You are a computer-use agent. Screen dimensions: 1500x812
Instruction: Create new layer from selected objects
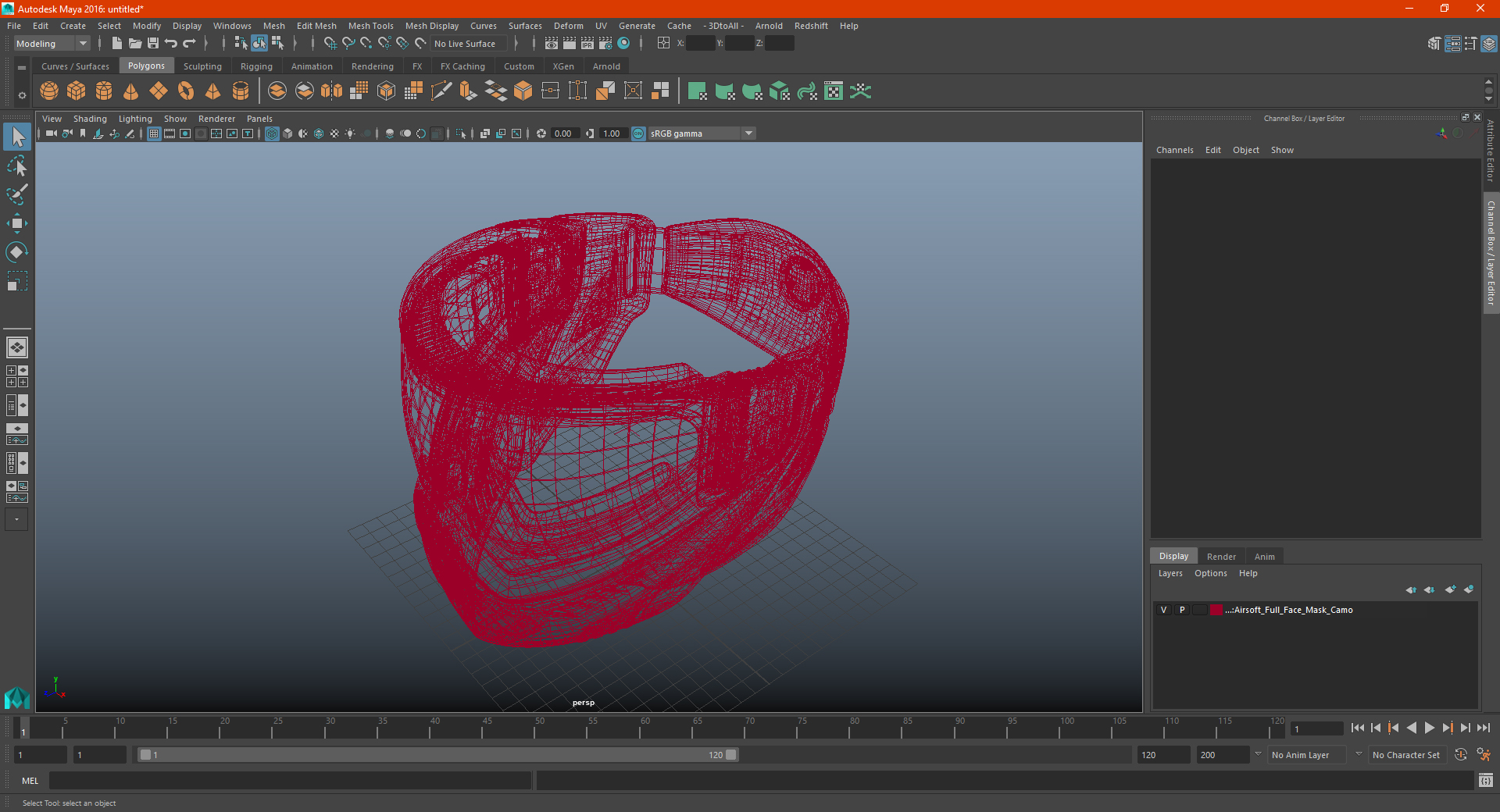[1469, 589]
